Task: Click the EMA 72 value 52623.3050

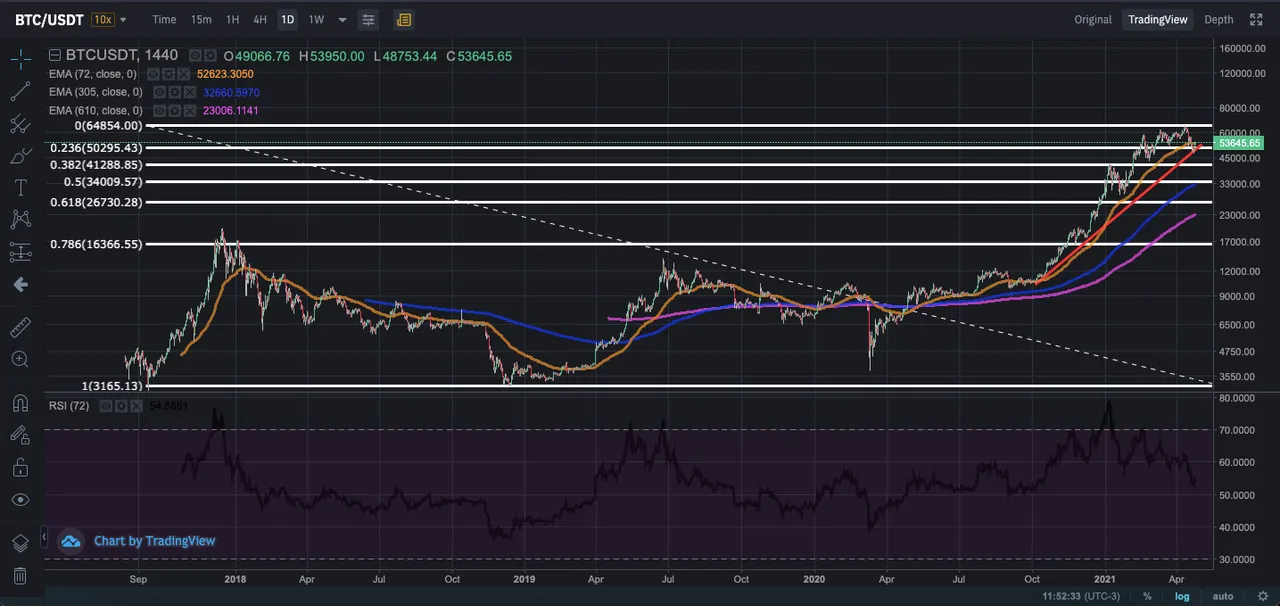Action: tap(225, 74)
